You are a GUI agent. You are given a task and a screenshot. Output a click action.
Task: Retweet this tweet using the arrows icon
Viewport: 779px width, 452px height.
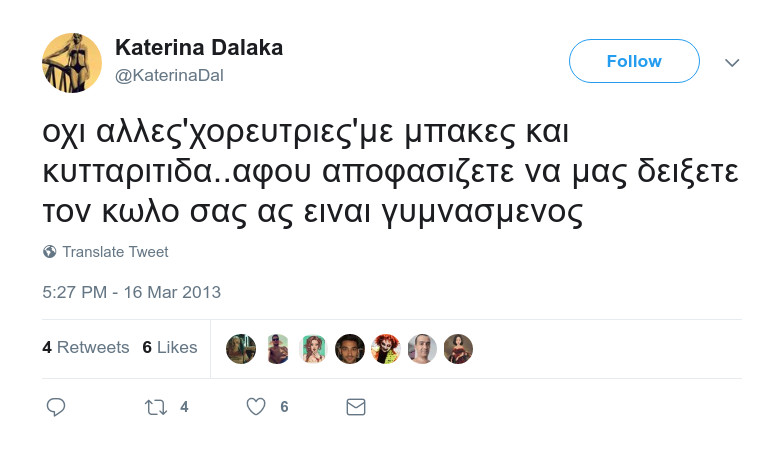point(156,407)
